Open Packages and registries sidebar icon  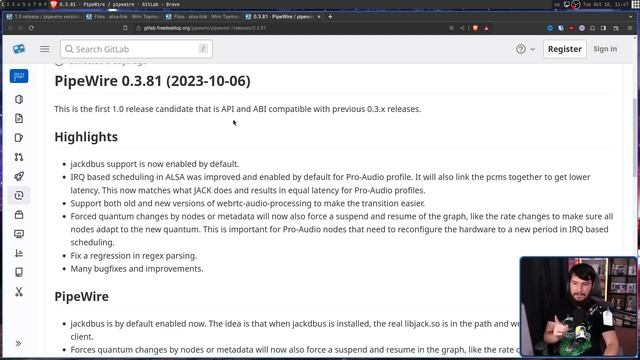click(19, 215)
